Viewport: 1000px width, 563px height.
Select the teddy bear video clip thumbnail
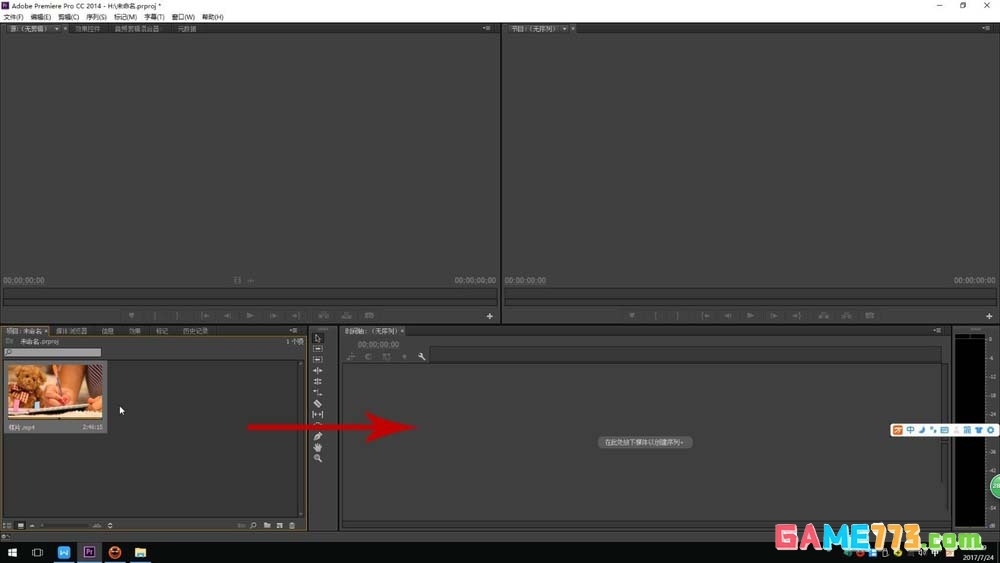(55, 391)
